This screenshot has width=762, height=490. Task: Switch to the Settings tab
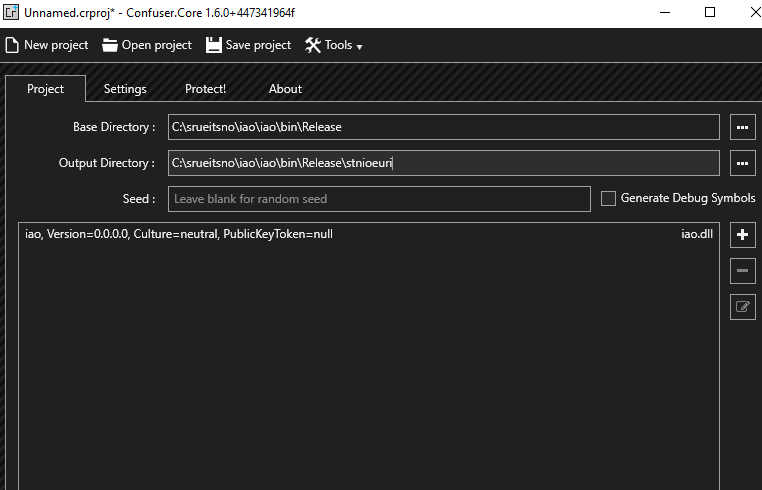click(x=125, y=89)
